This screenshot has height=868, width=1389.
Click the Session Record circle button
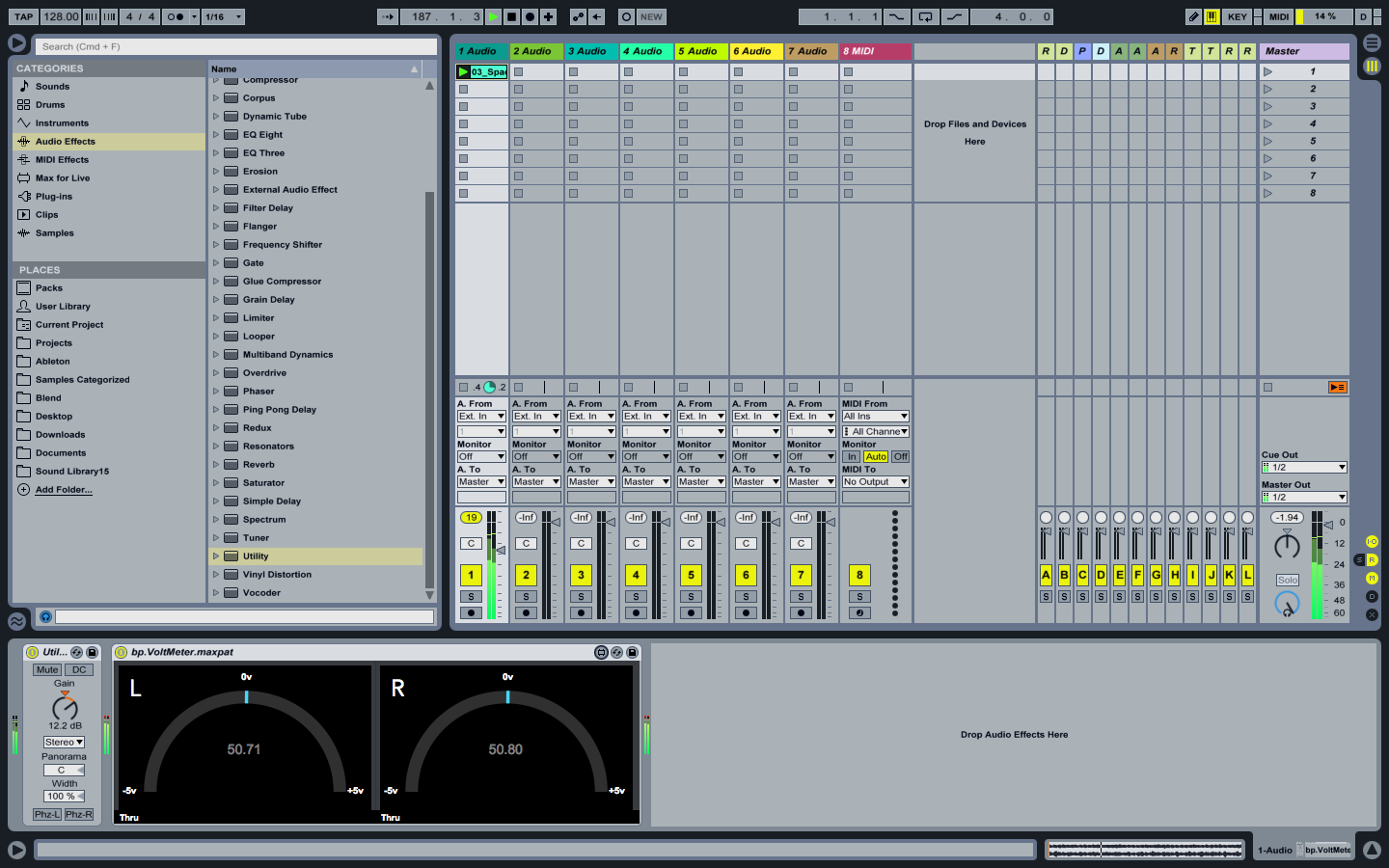pyautogui.click(x=626, y=16)
